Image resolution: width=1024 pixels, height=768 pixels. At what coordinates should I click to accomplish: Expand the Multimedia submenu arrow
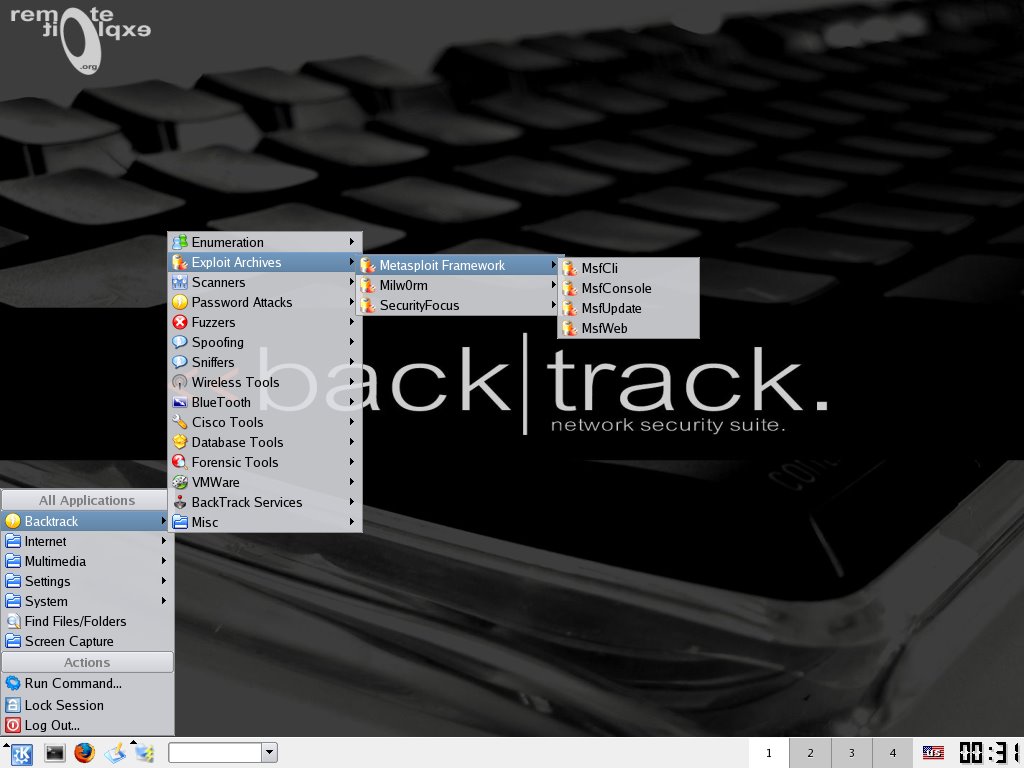(x=163, y=561)
